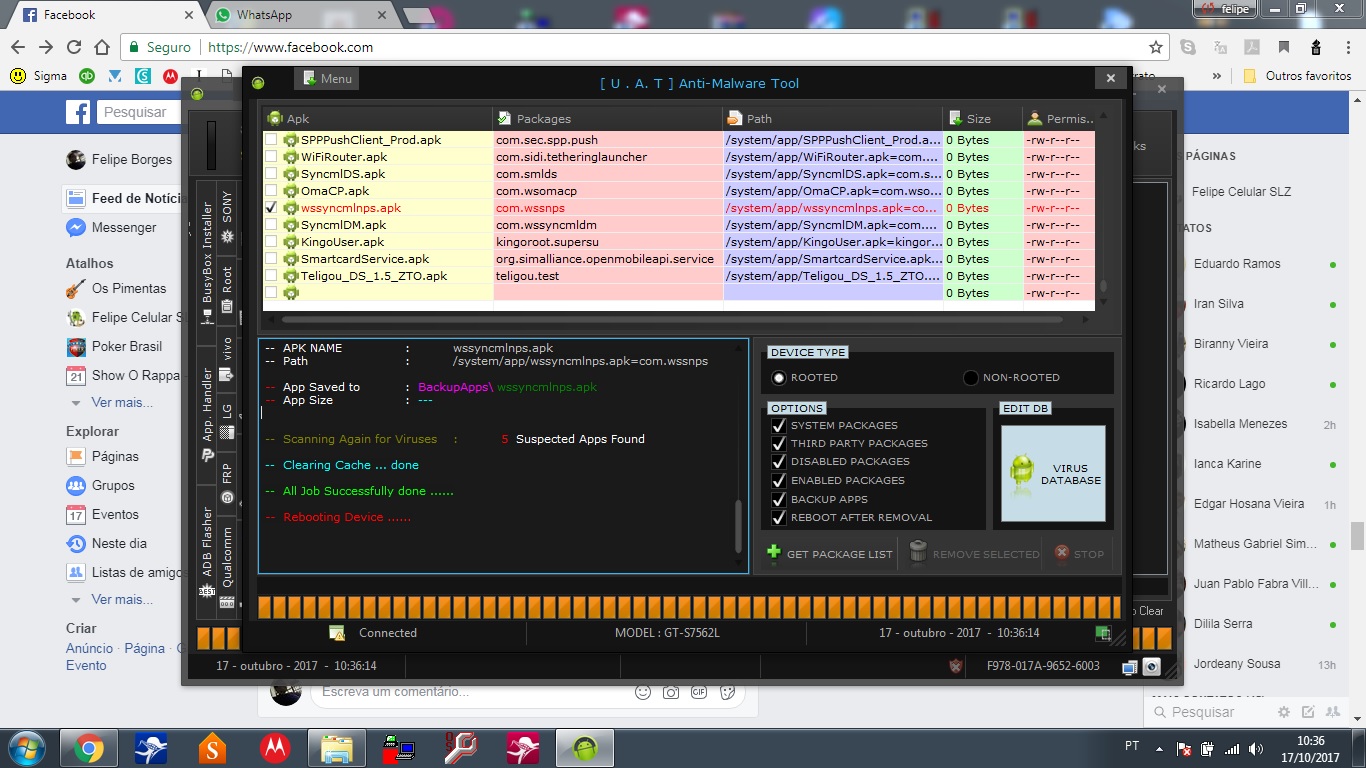This screenshot has width=1366, height=768.
Task: Sort by the Size column header
Action: (x=982, y=118)
